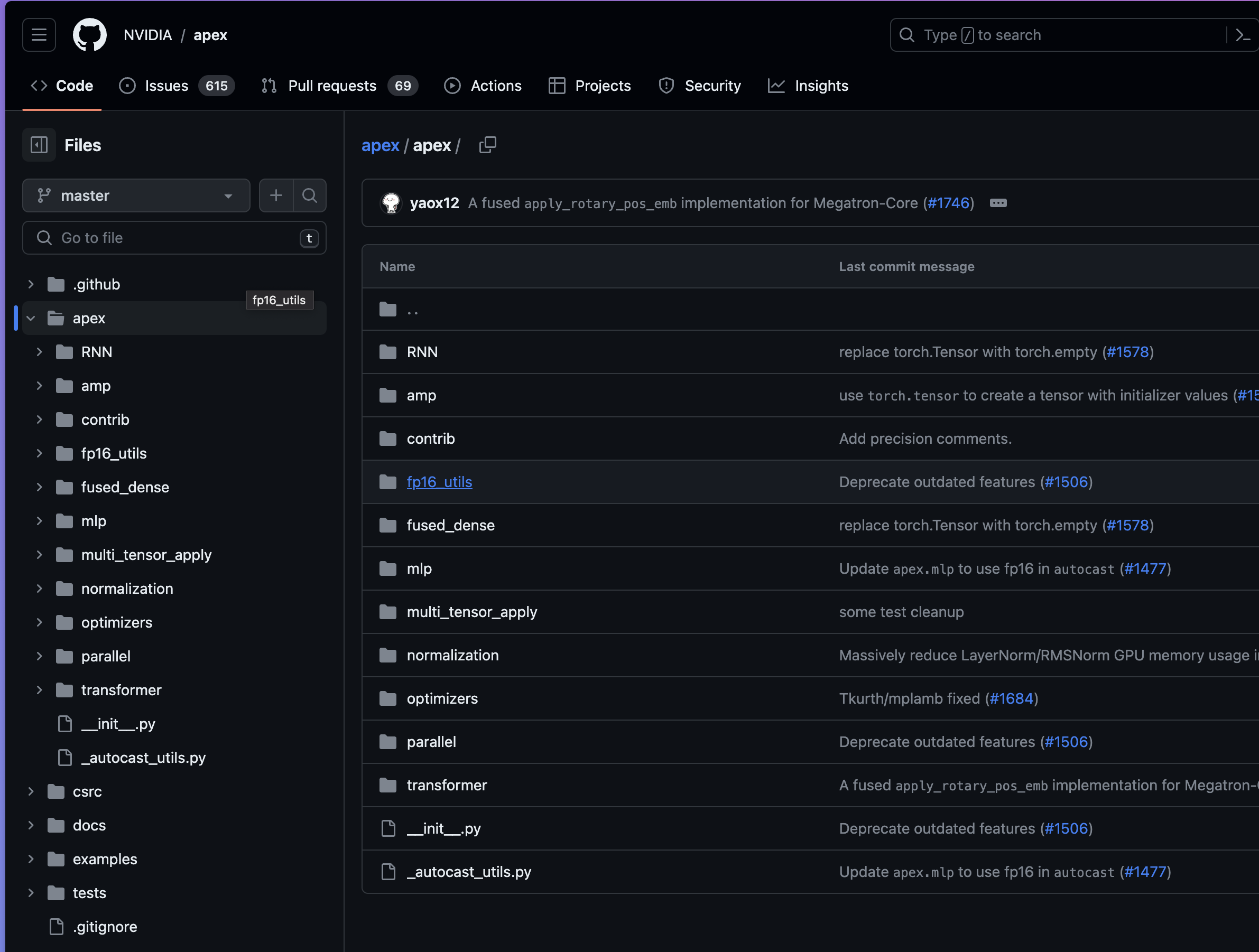Expand the fp16_utils chevron in the tree

click(39, 453)
